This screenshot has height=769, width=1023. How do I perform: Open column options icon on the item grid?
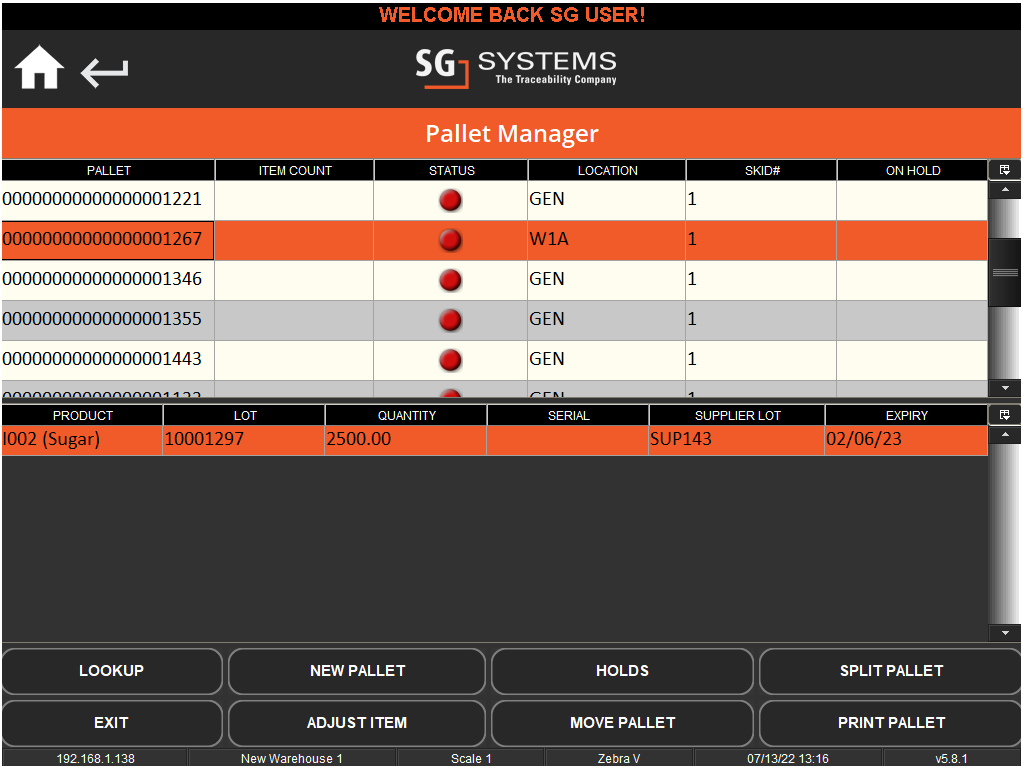coord(1004,414)
